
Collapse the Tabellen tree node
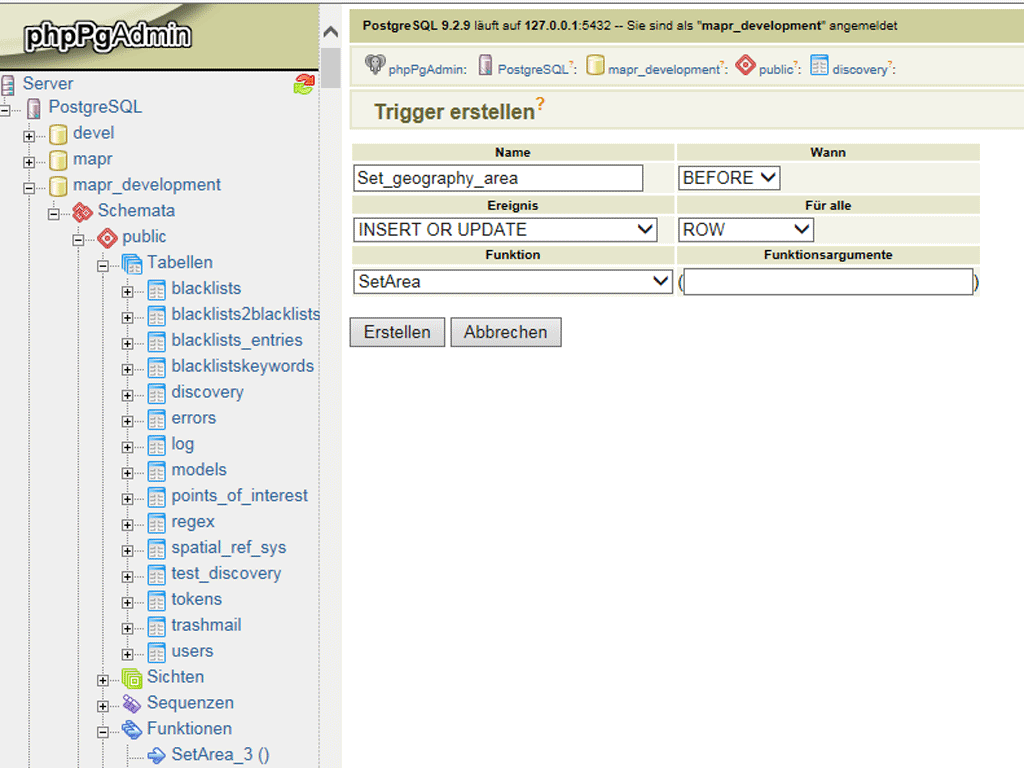pos(103,264)
